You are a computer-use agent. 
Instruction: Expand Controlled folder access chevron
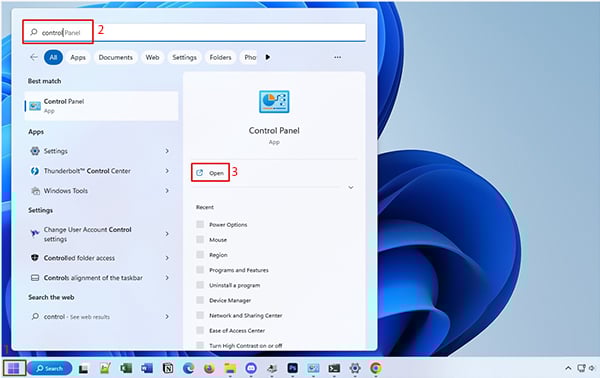(x=167, y=258)
